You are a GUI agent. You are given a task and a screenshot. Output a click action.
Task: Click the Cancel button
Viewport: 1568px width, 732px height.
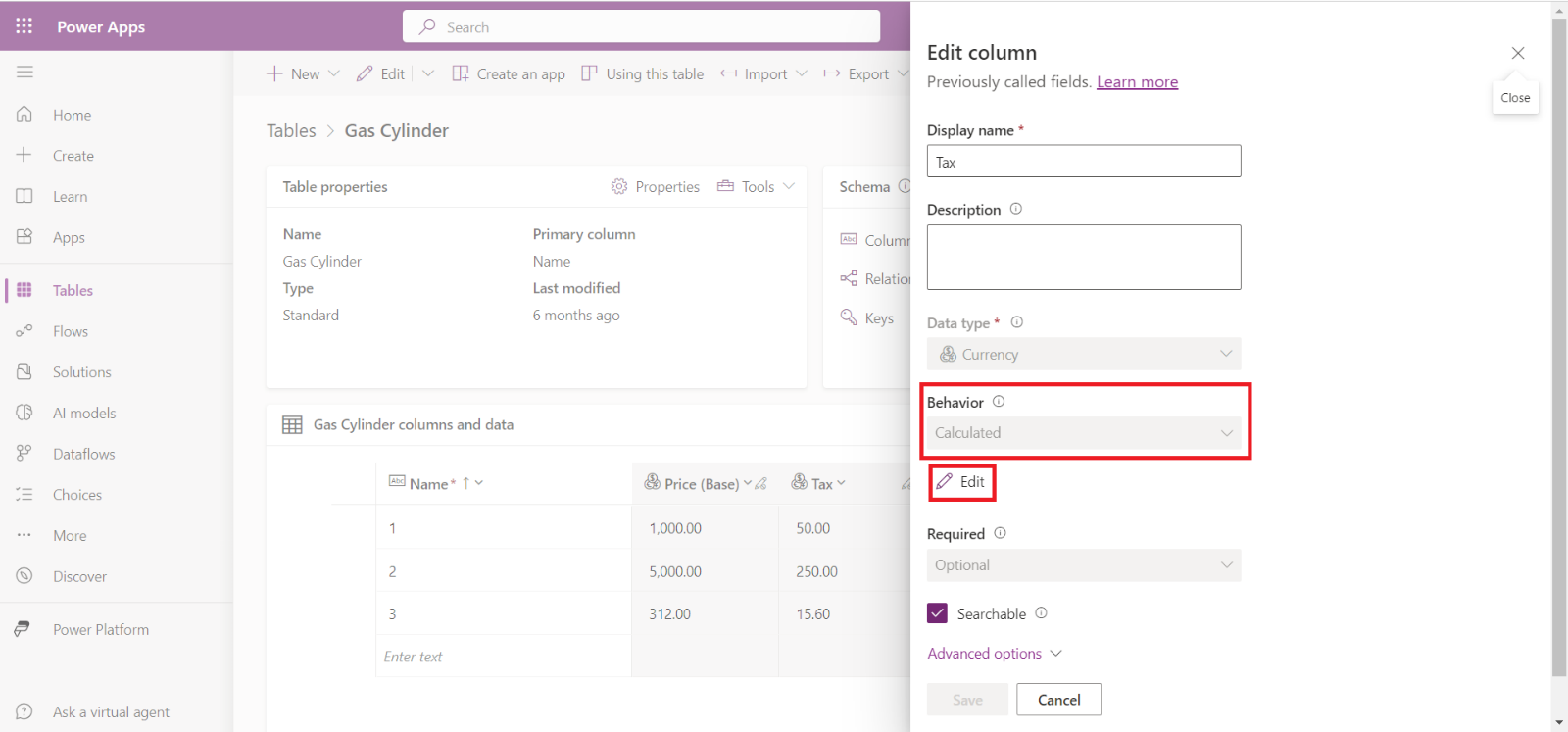click(x=1058, y=700)
